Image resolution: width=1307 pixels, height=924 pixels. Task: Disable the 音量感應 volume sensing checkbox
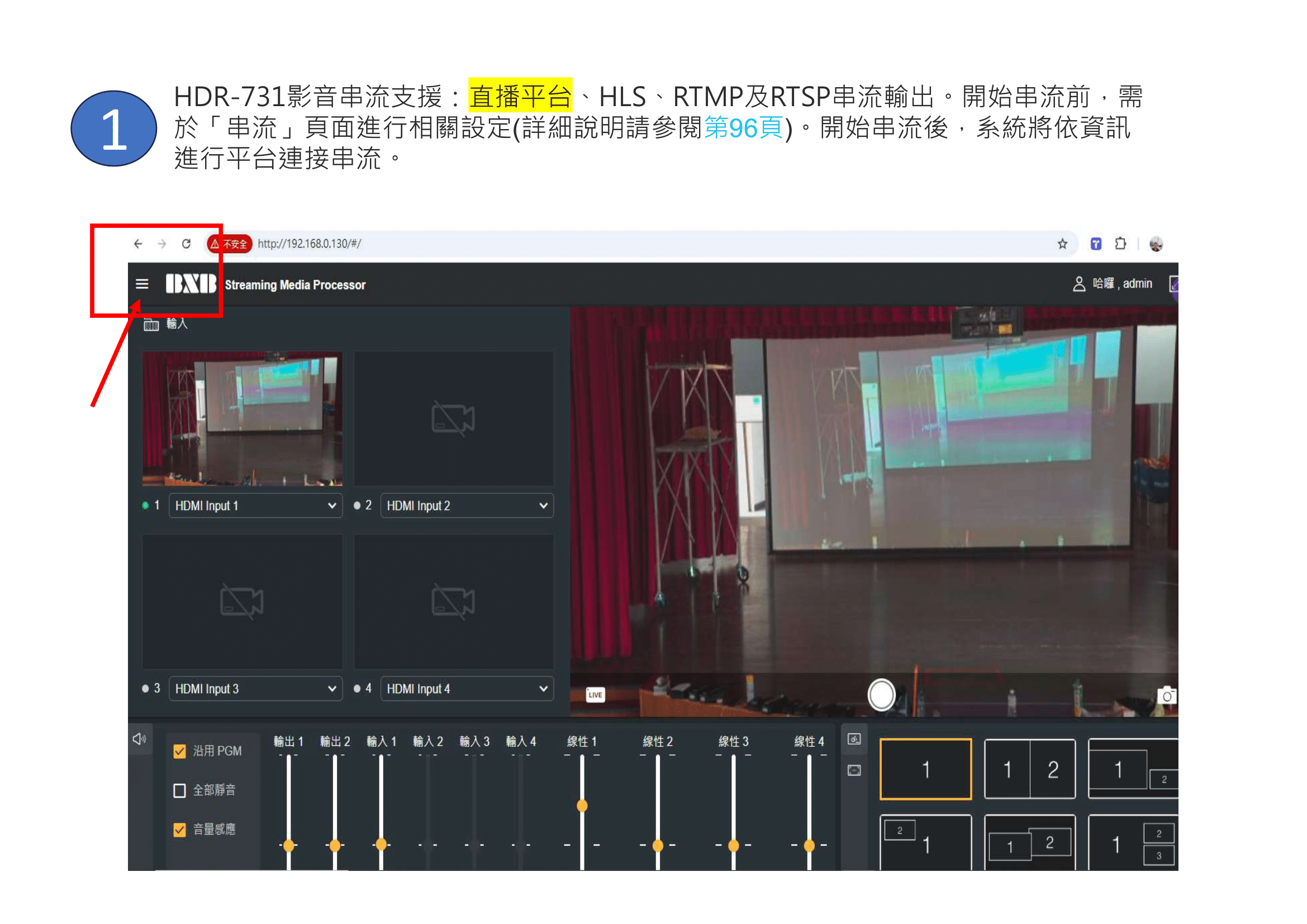point(179,830)
